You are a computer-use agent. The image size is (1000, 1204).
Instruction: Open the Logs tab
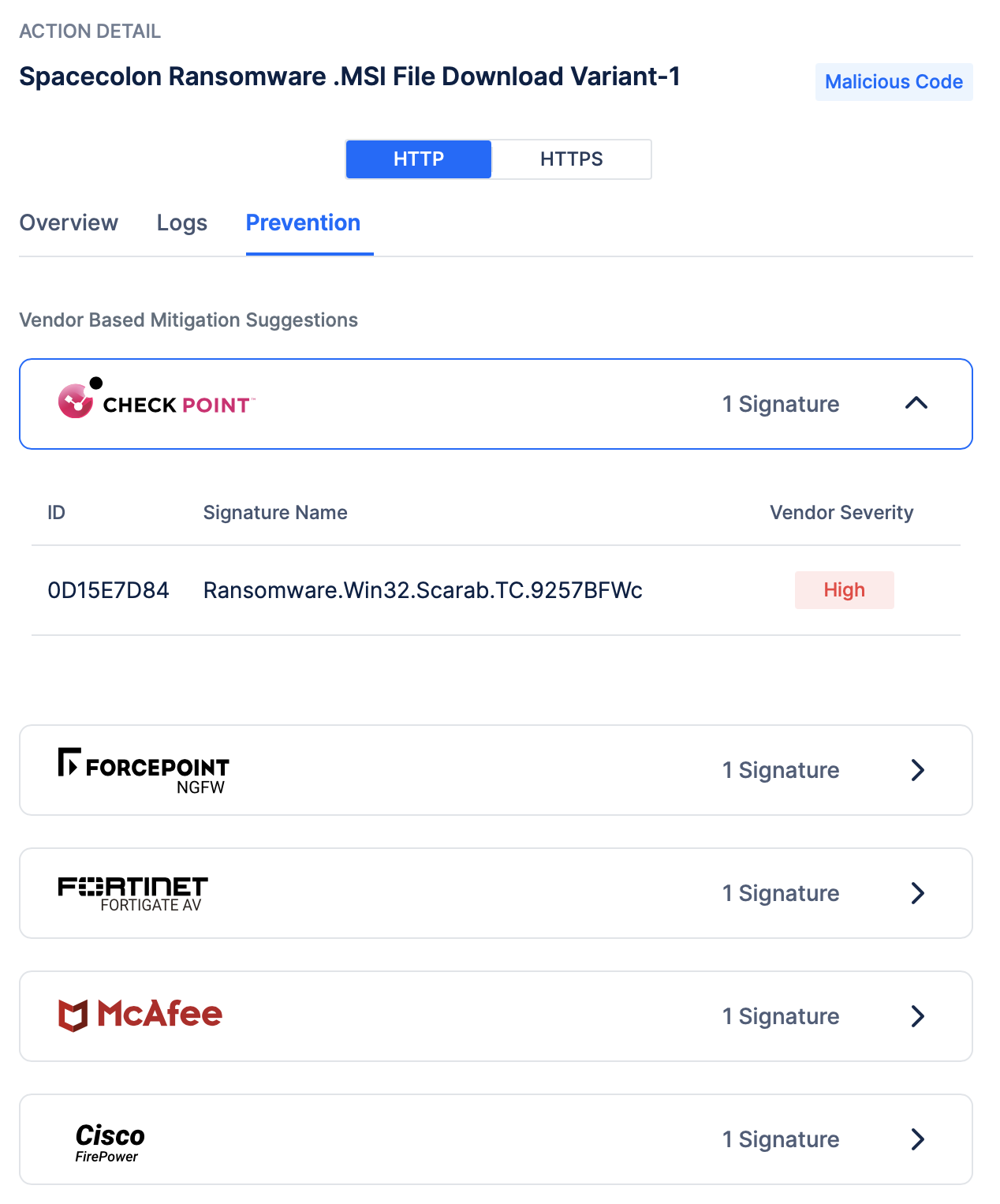click(x=182, y=223)
